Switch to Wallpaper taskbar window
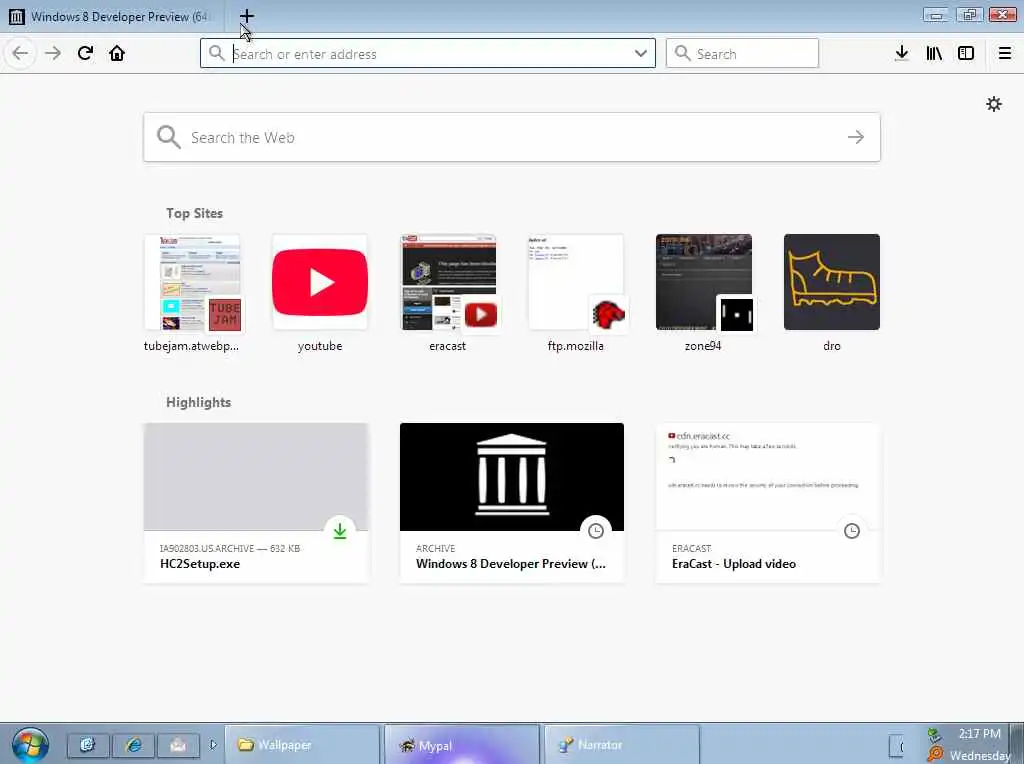 [x=302, y=744]
